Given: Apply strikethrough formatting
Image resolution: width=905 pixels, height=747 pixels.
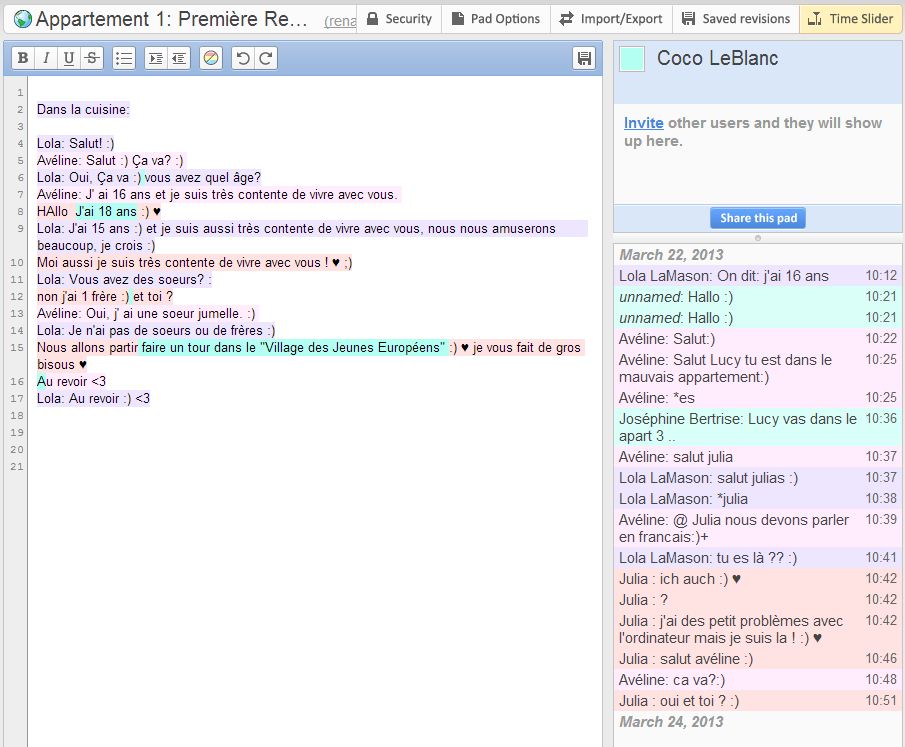Looking at the screenshot, I should 92,59.
